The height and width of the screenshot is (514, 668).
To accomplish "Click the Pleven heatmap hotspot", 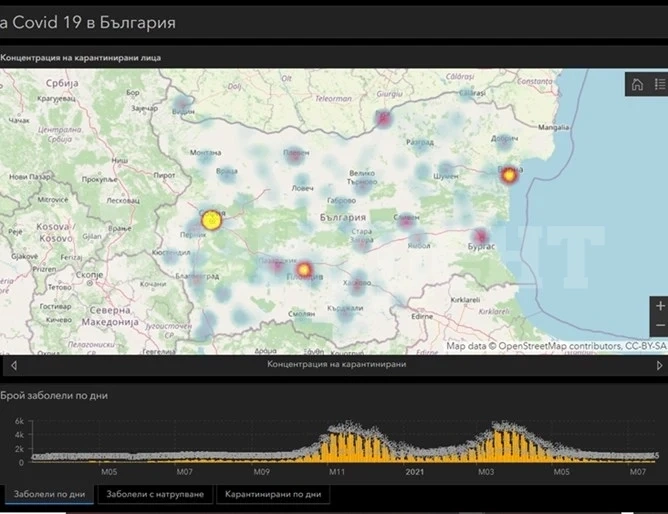I will (294, 156).
